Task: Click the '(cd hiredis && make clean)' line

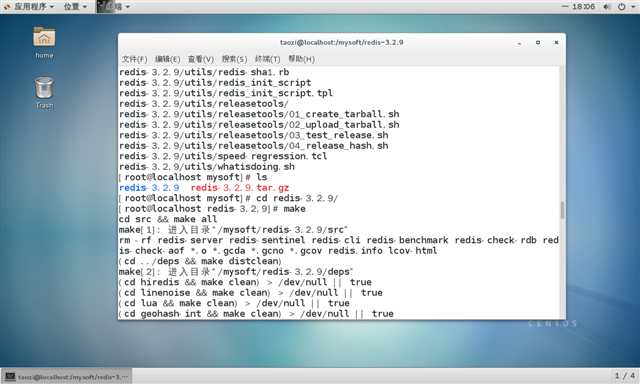Action: (x=245, y=282)
